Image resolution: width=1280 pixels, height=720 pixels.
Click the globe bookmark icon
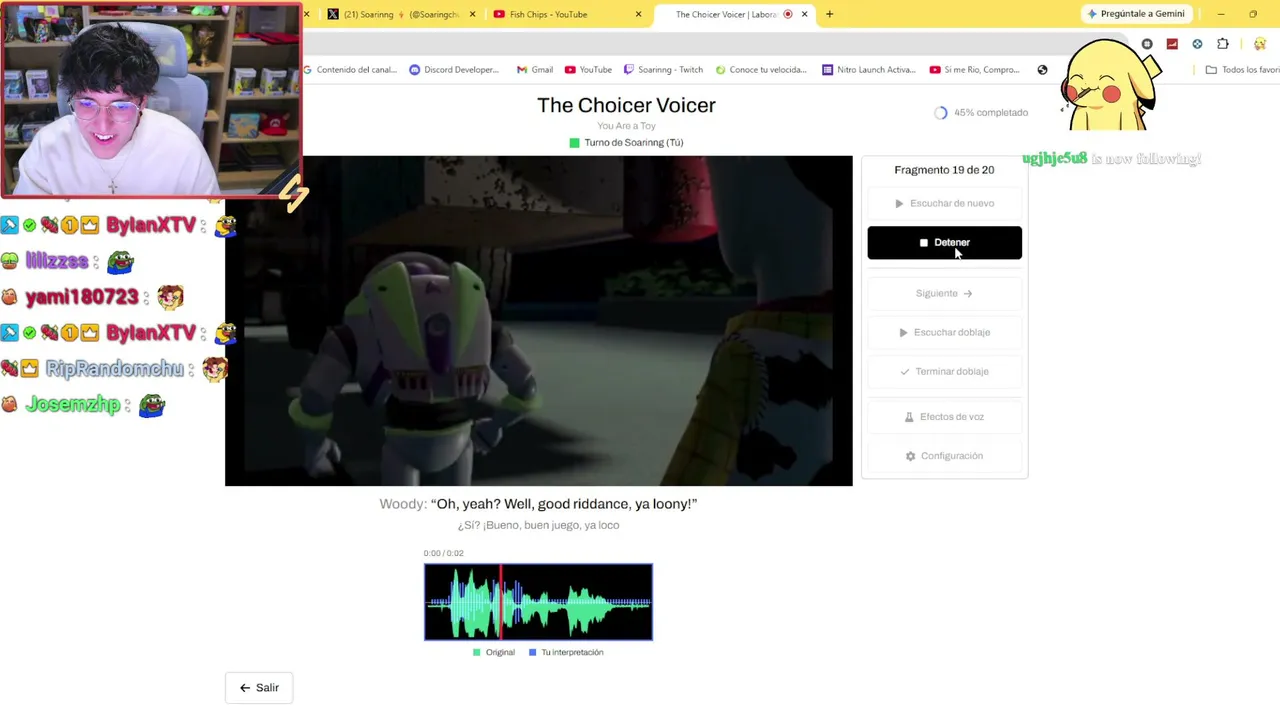1042,70
